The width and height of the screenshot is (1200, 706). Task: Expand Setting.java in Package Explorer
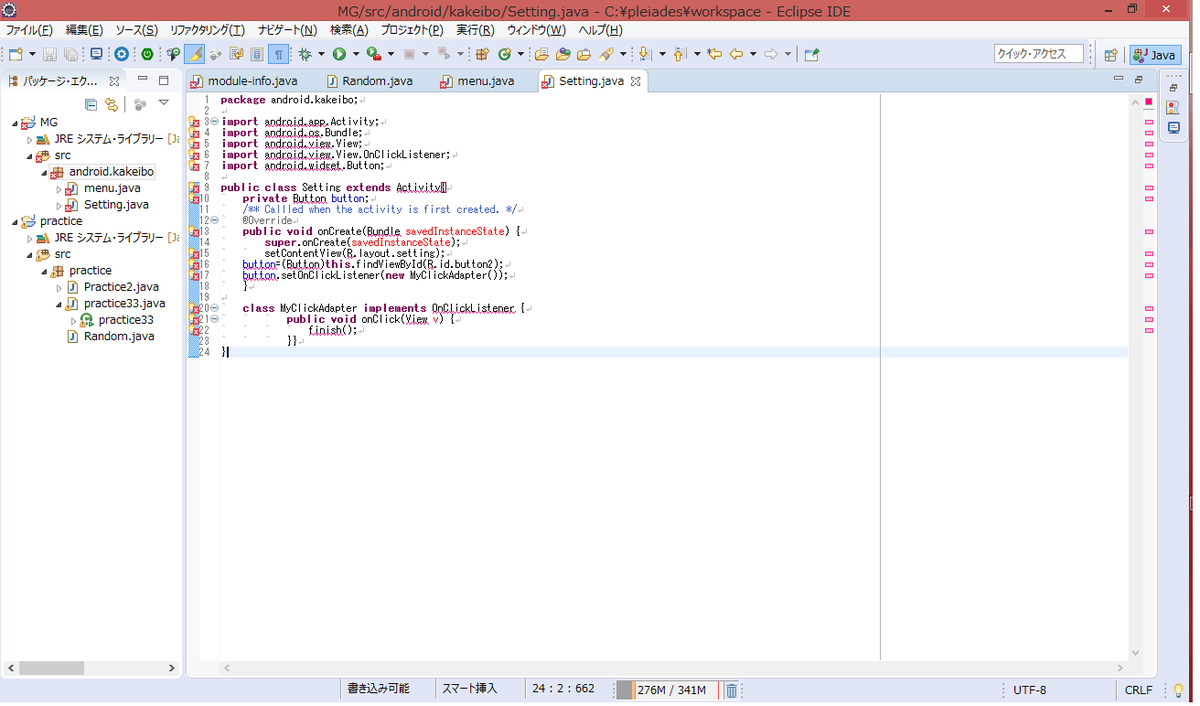[x=59, y=205]
